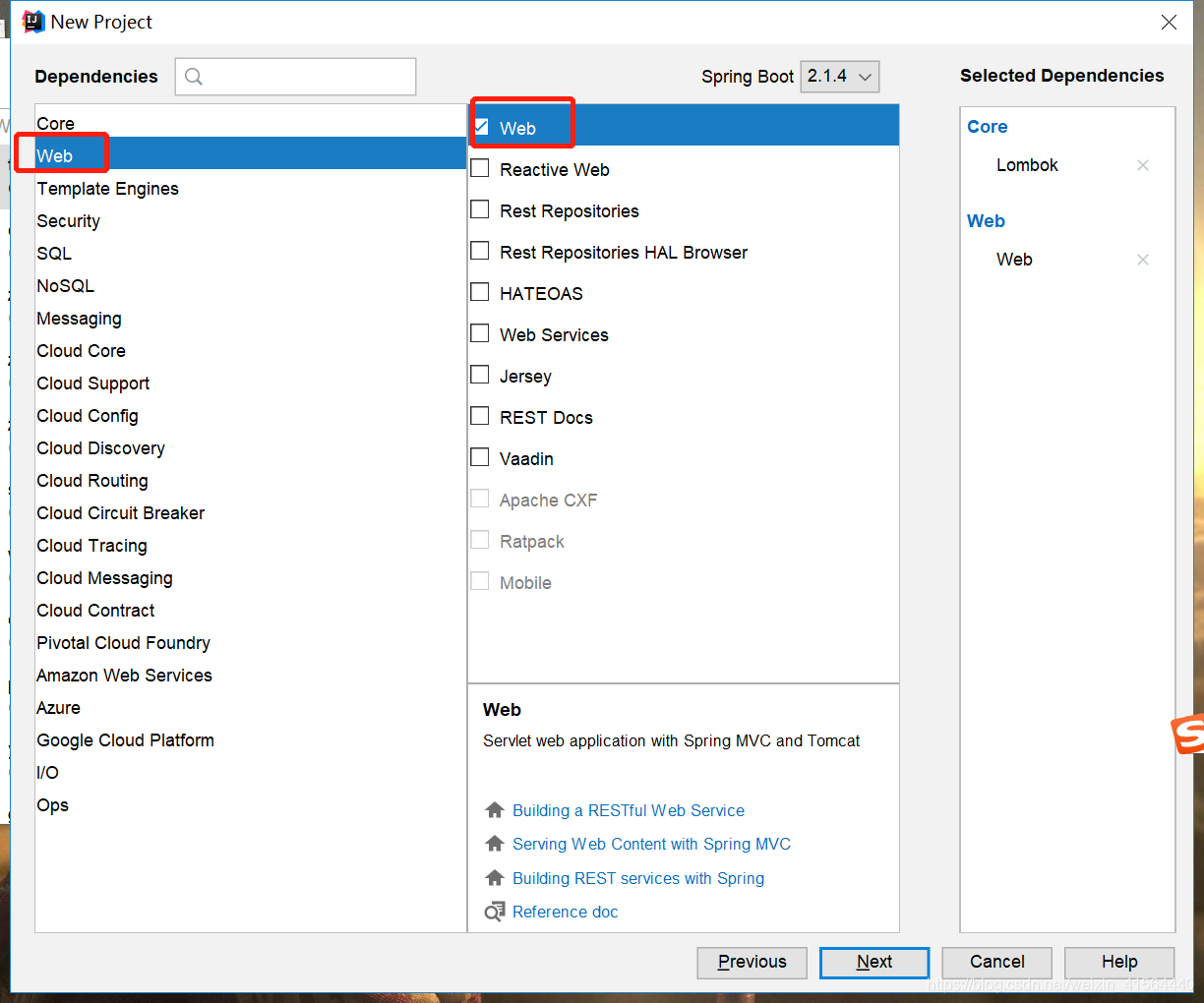Select the Cloud Circuit Breaker category
Screen dimensions: 1204x1003
click(251, 512)
